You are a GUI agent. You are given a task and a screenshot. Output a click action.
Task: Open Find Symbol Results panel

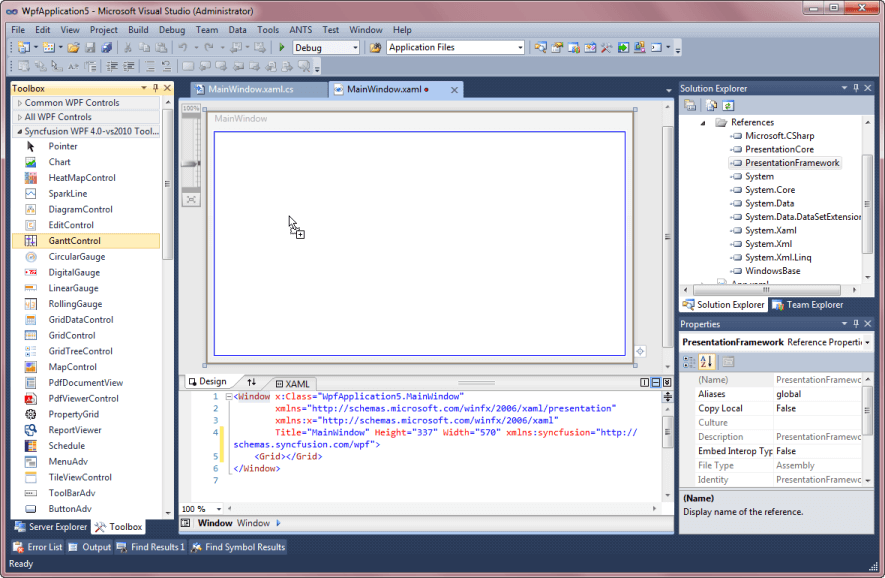coord(238,547)
